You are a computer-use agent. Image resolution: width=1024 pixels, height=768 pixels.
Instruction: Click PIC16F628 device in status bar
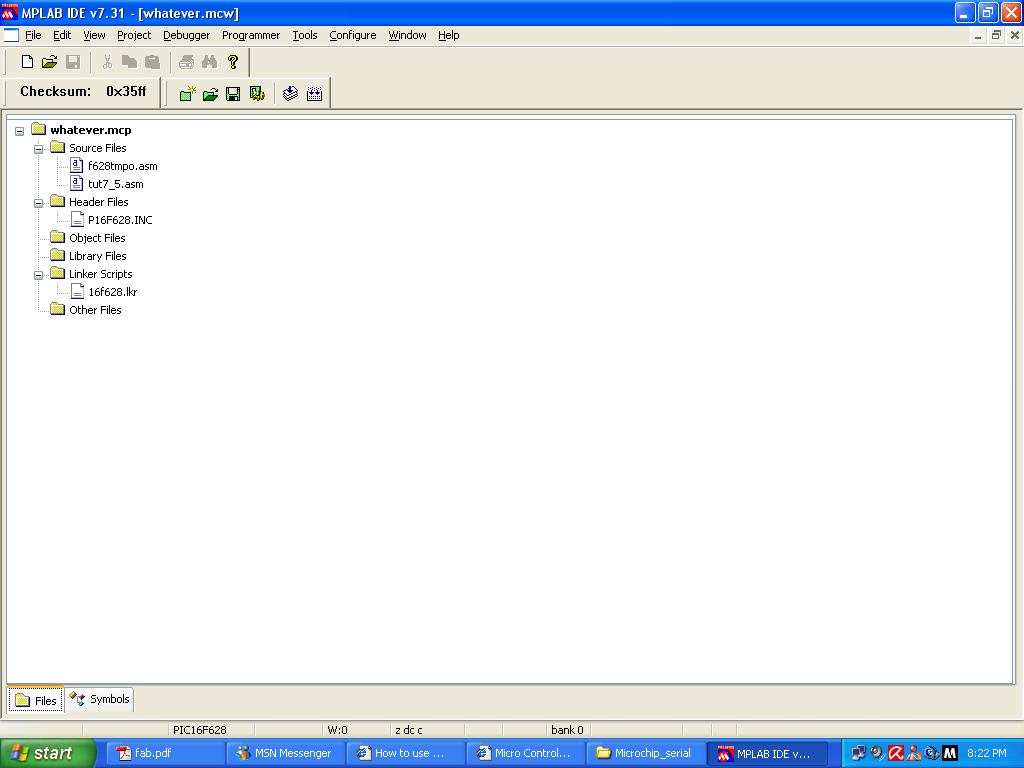pyautogui.click(x=200, y=730)
